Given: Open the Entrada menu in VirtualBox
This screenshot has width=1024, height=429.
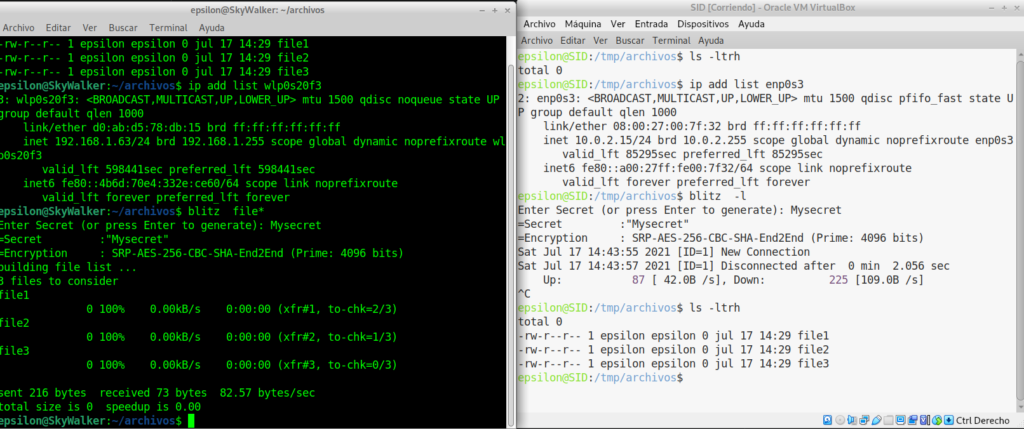Looking at the screenshot, I should (651, 24).
